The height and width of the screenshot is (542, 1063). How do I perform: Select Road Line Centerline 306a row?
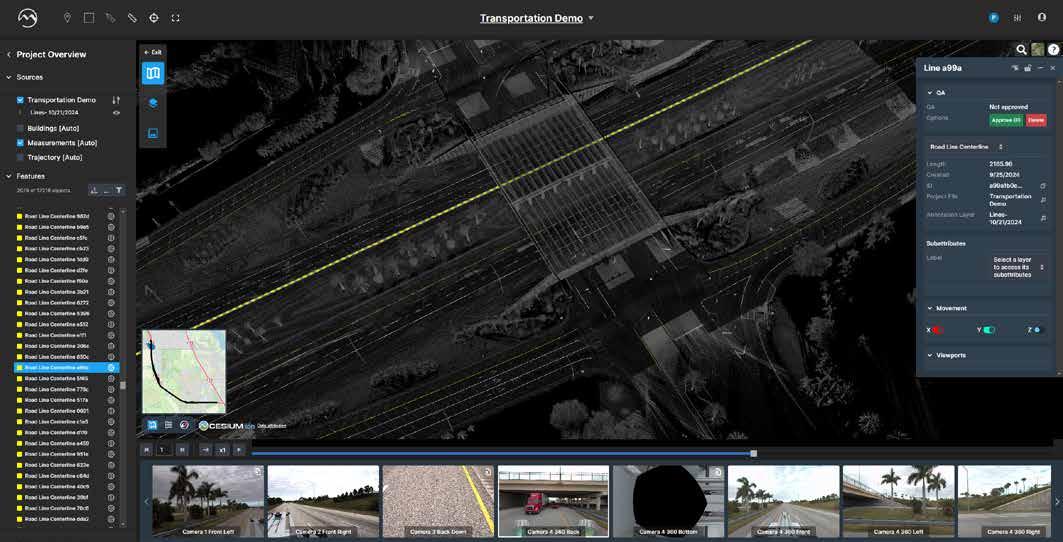(66, 346)
